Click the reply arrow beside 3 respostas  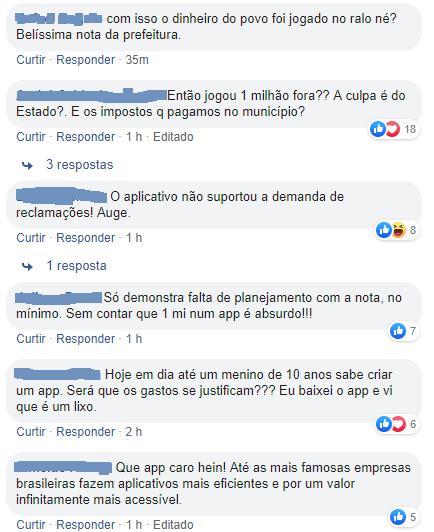click(27, 165)
